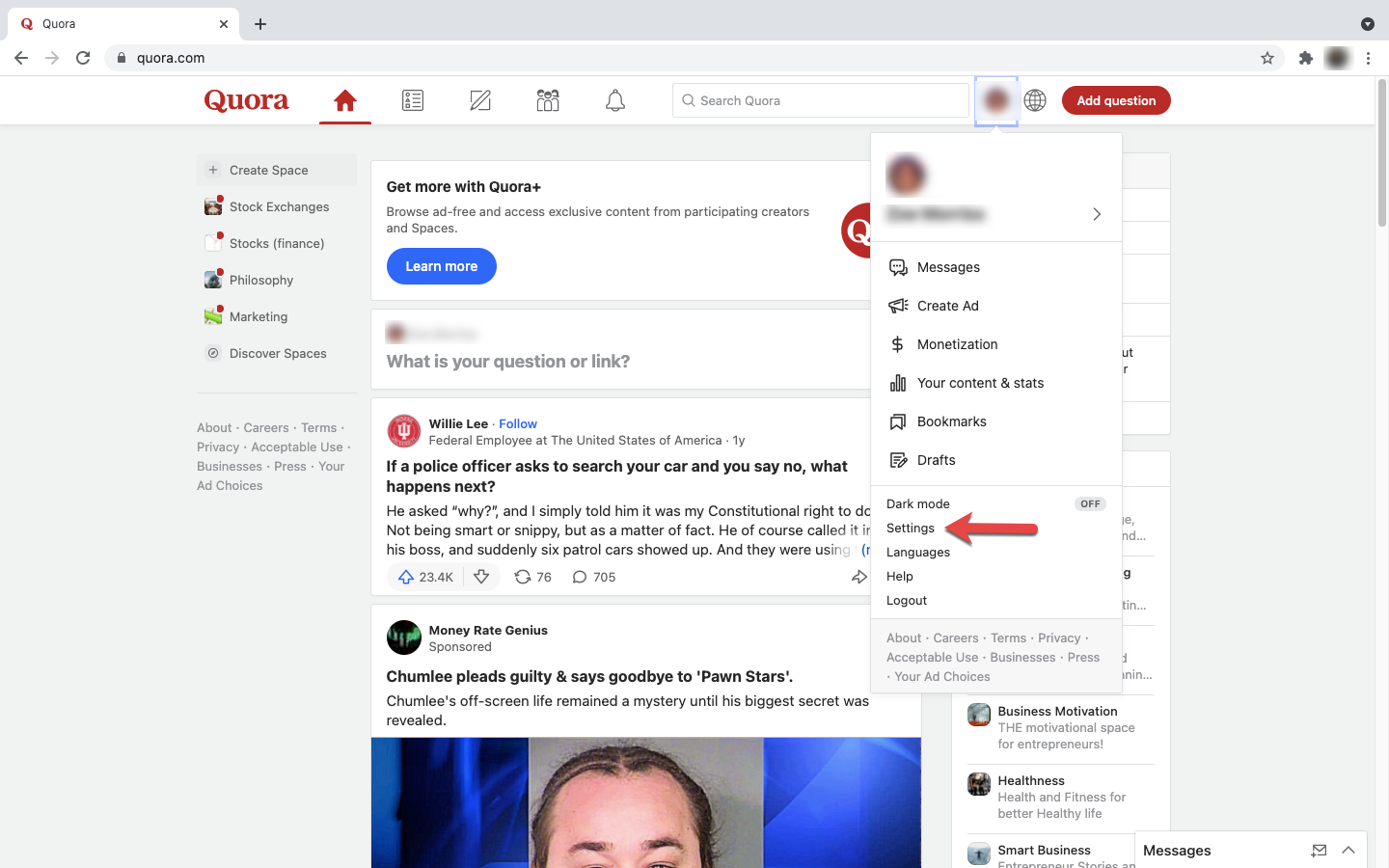Go to the Home feed icon
This screenshot has width=1389, height=868.
click(344, 99)
